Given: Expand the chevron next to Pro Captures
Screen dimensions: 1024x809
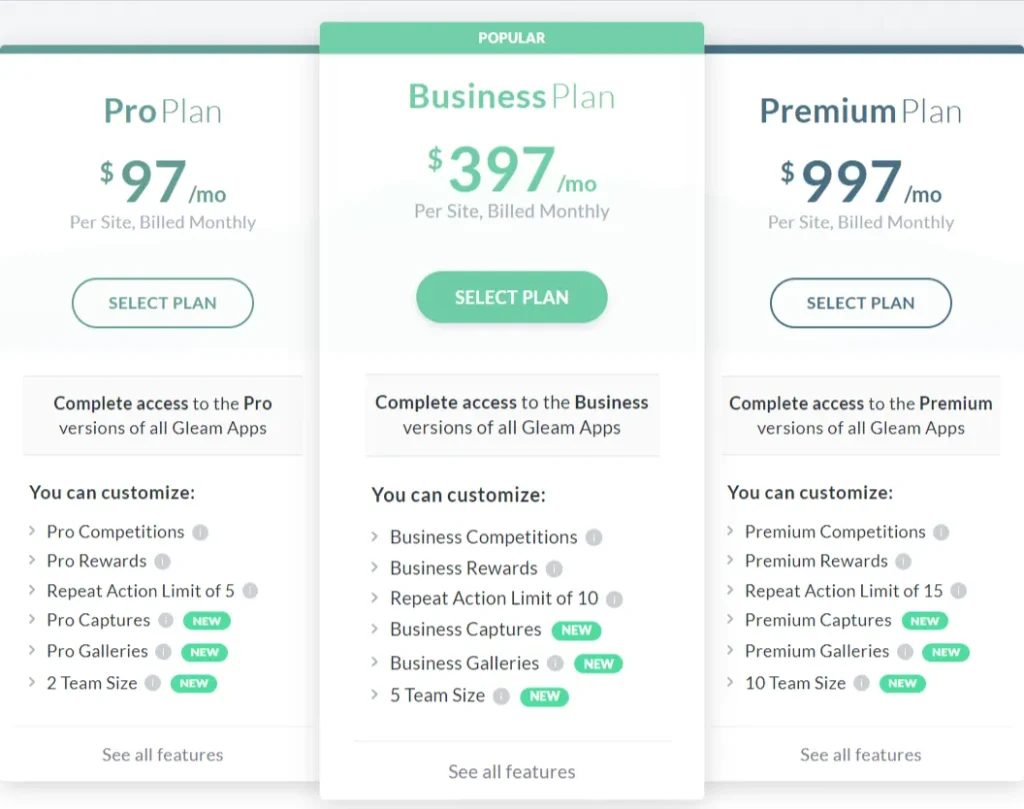Looking at the screenshot, I should 32,620.
